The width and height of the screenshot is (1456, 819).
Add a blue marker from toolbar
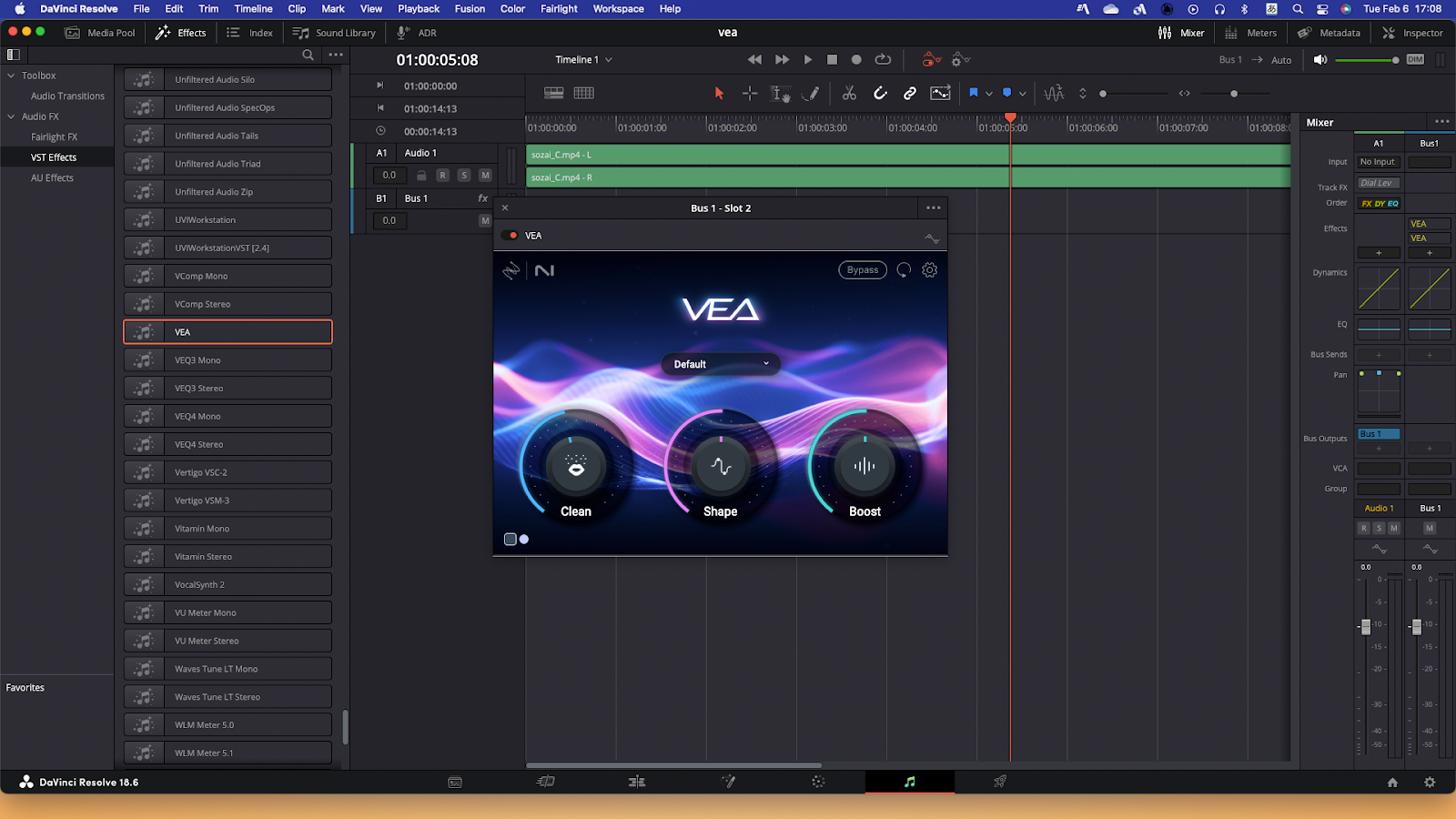[x=1006, y=93]
